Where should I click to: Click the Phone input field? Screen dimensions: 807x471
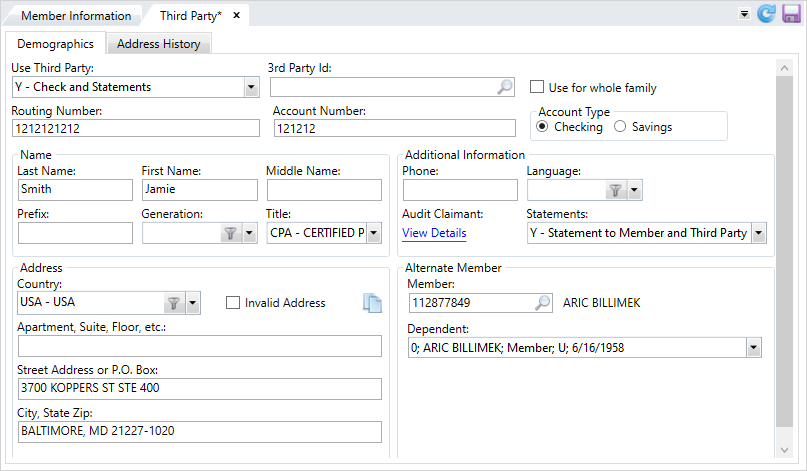[460, 190]
